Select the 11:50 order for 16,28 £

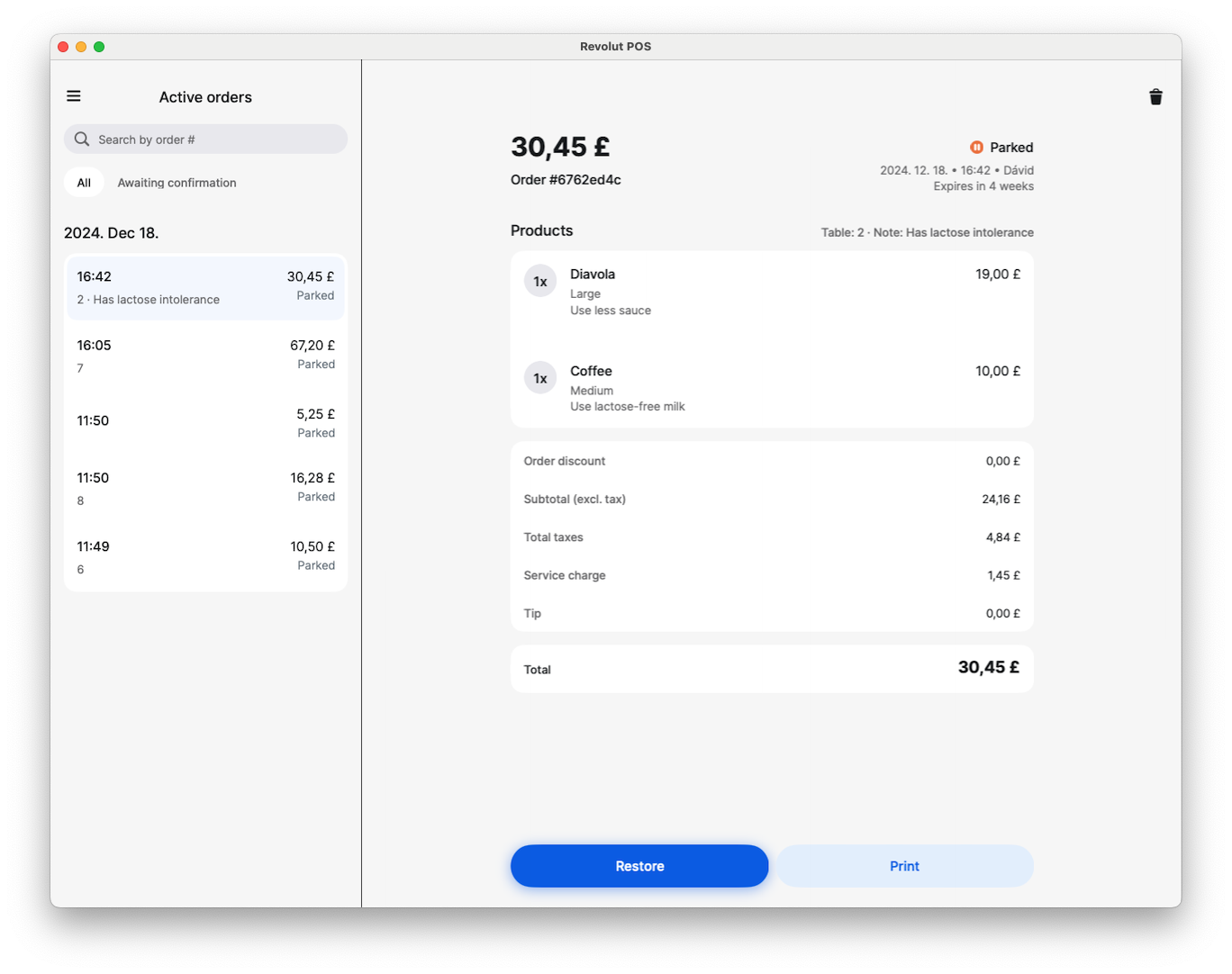205,488
